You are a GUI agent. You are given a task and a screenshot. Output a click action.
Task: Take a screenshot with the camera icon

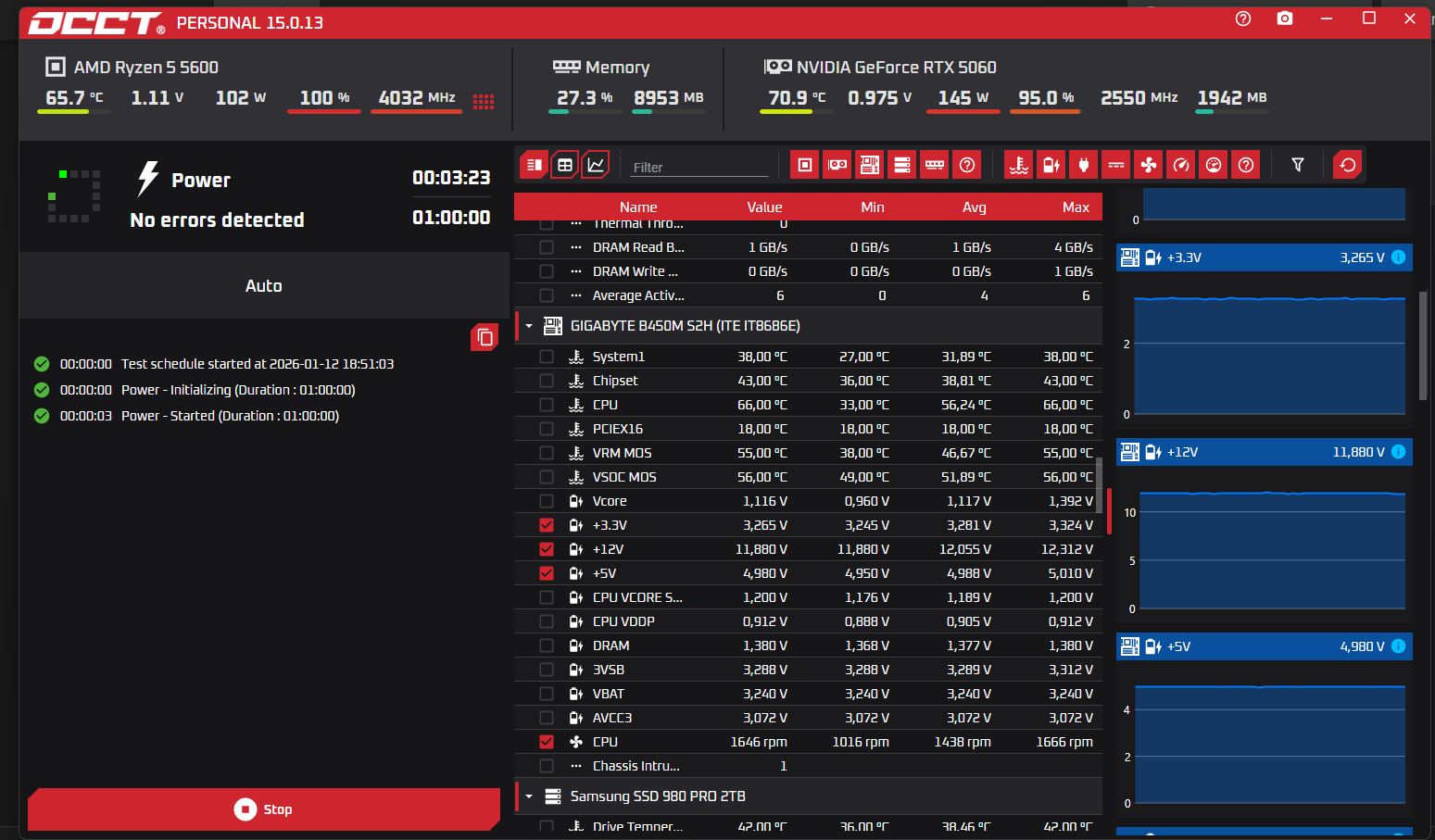point(1285,19)
